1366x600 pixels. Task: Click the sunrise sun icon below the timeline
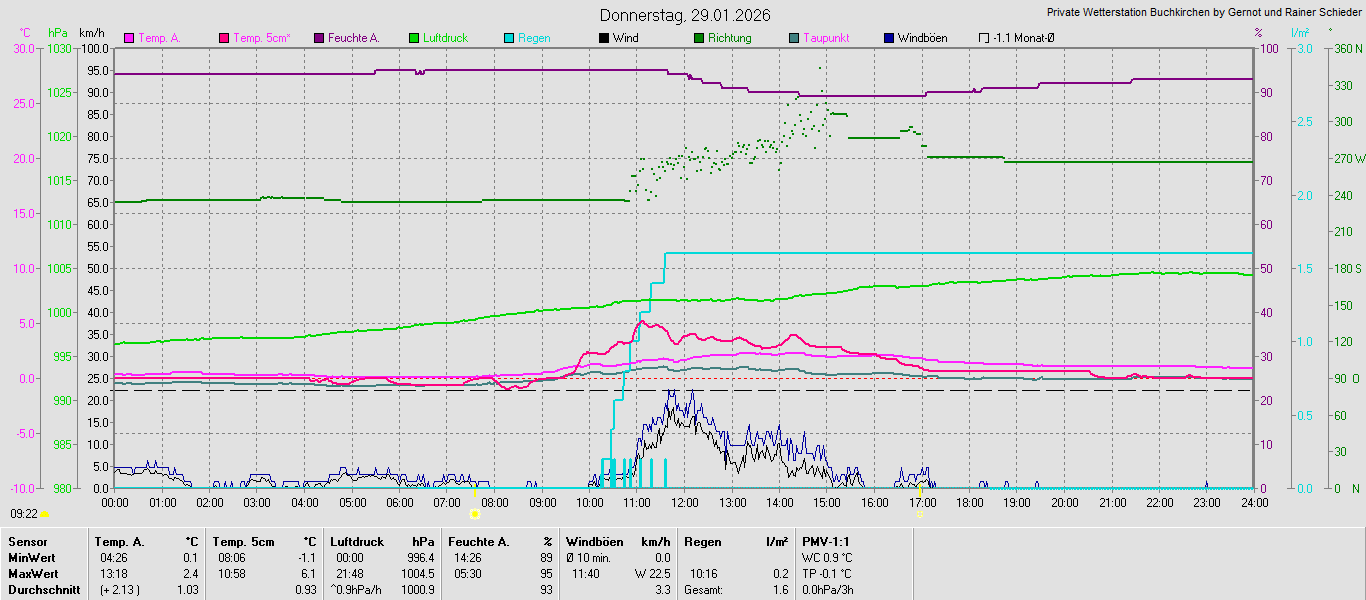[x=474, y=513]
